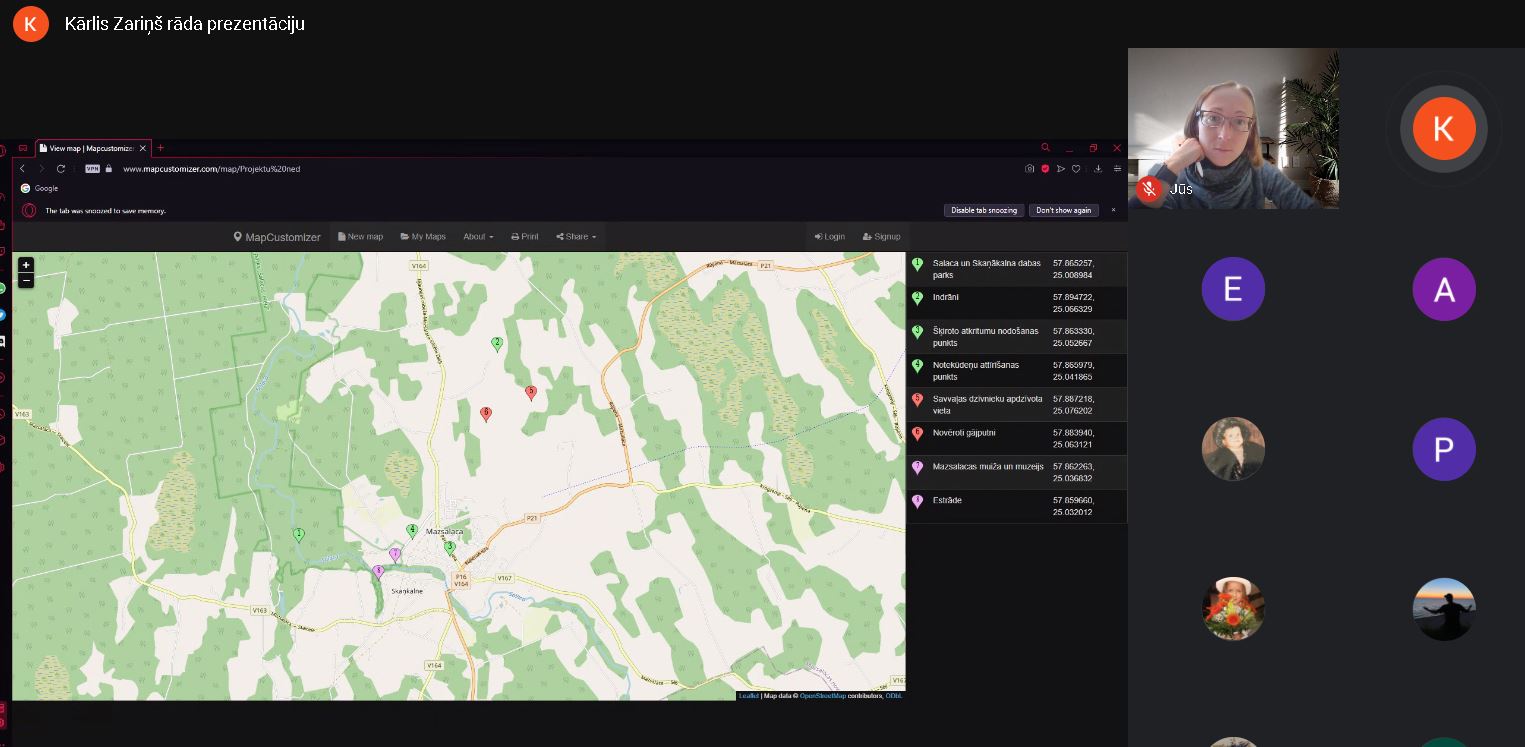
Task: Click the muted microphone icon on Jūs tile
Action: point(1150,189)
